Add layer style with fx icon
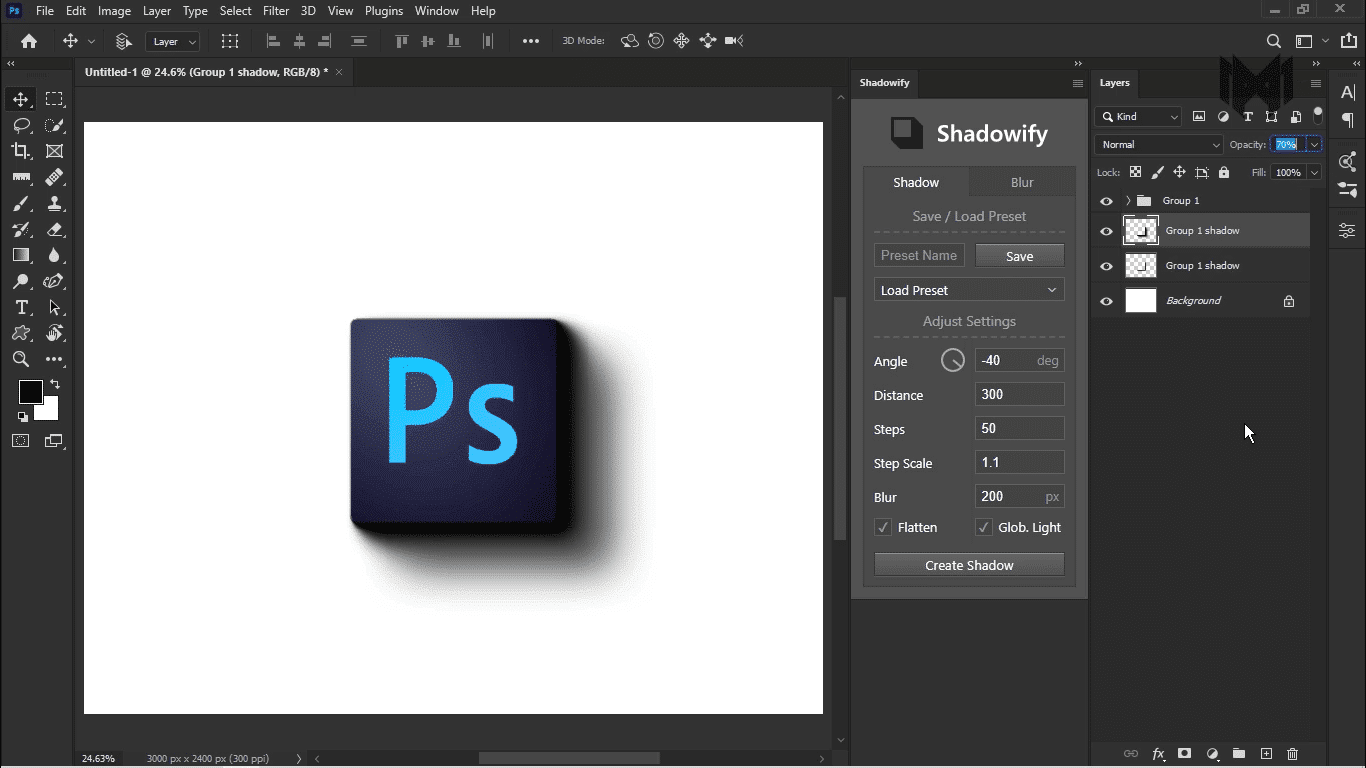This screenshot has width=1366, height=768. click(1158, 754)
